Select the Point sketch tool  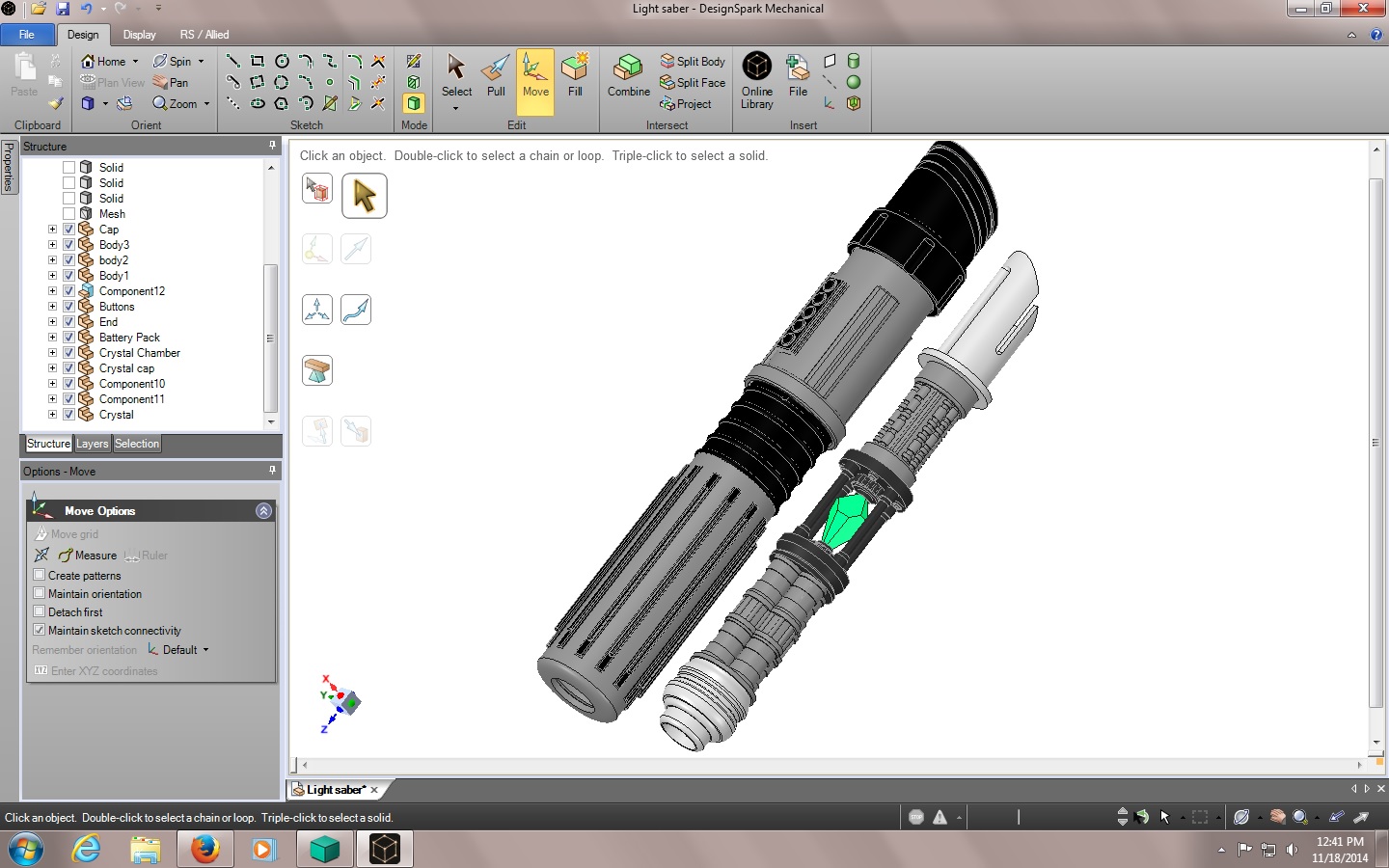[330, 82]
